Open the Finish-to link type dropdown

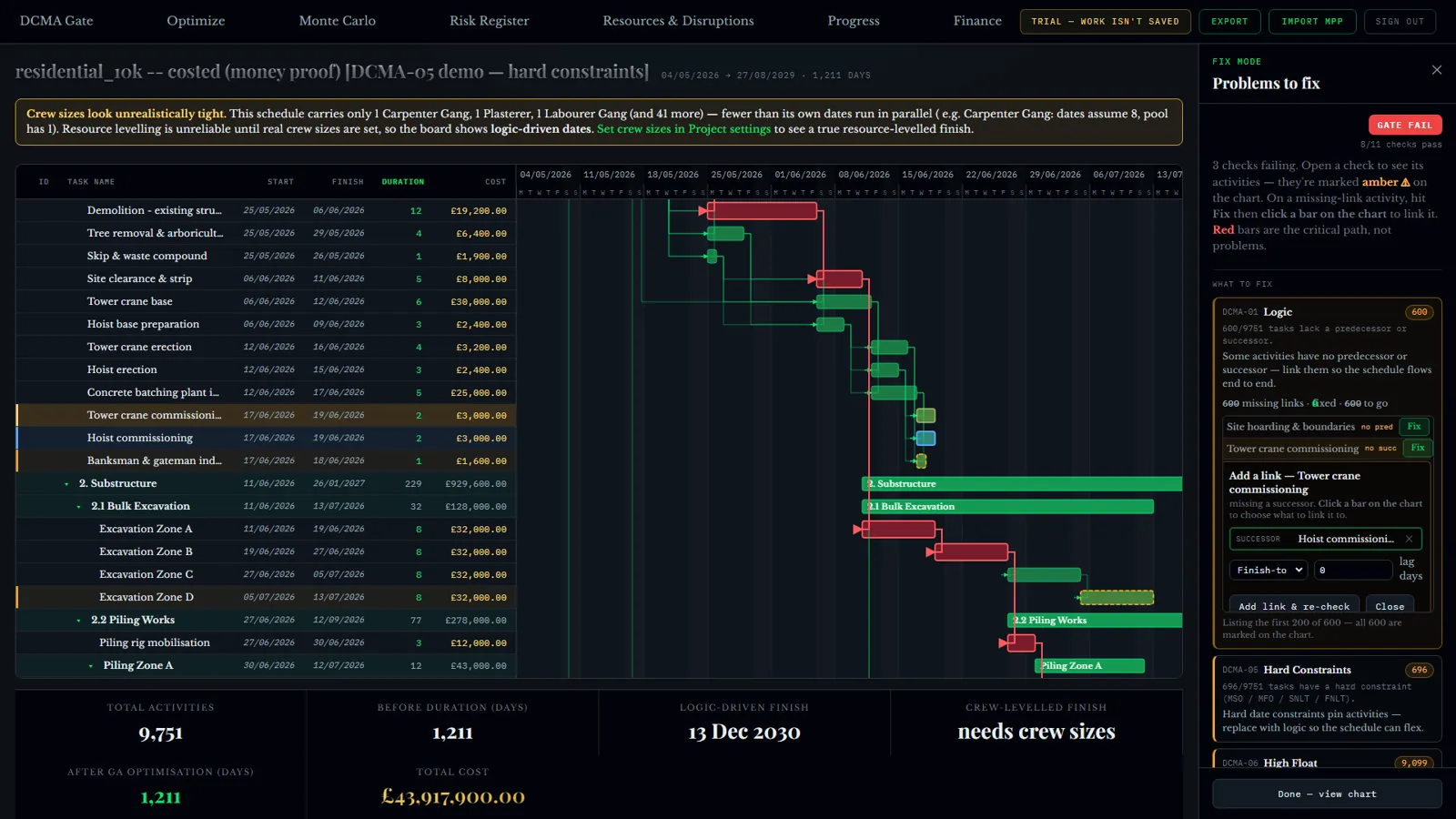[x=1269, y=570]
